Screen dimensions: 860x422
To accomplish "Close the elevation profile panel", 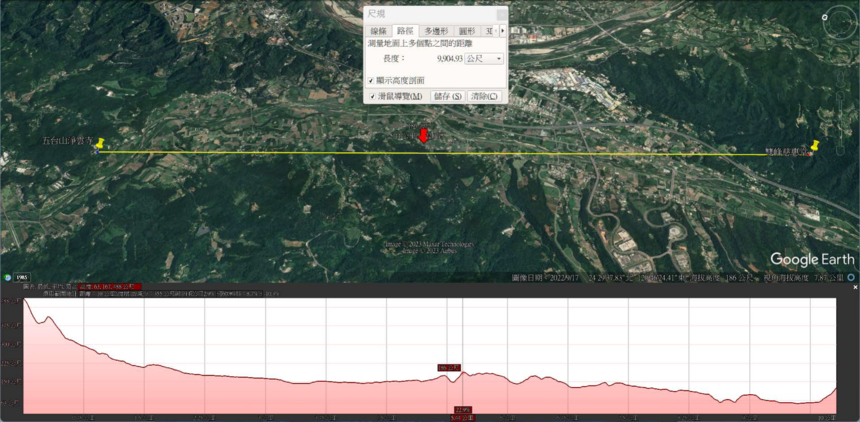I will (x=855, y=287).
